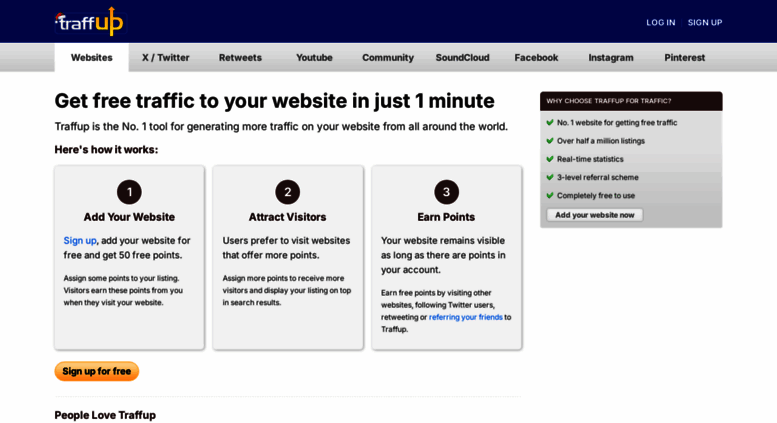Click '3-level referral scheme' text

click(x=598, y=177)
